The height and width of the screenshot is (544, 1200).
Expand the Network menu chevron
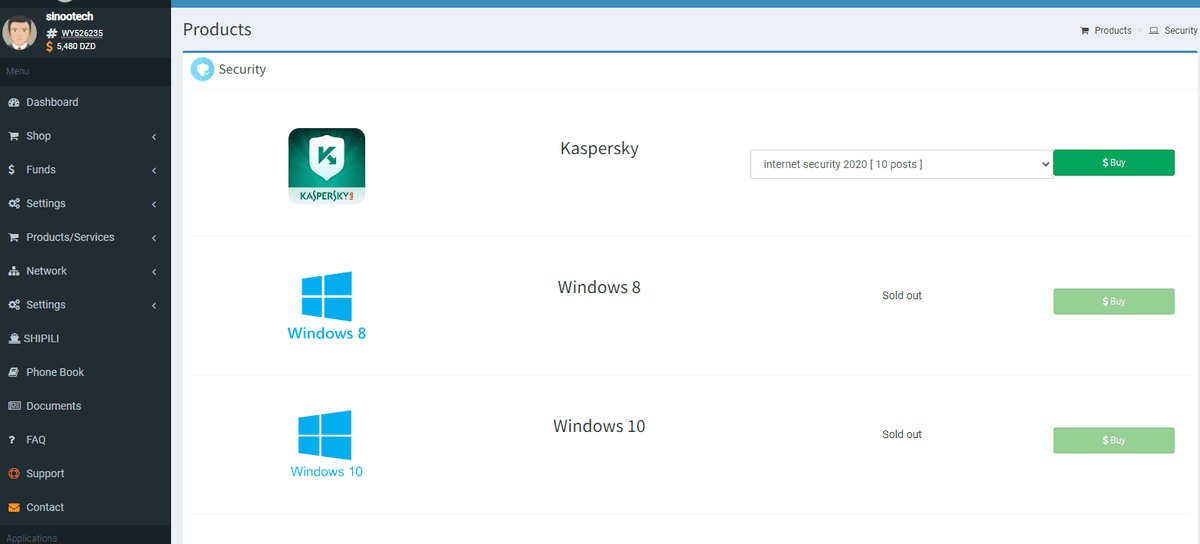pos(154,272)
